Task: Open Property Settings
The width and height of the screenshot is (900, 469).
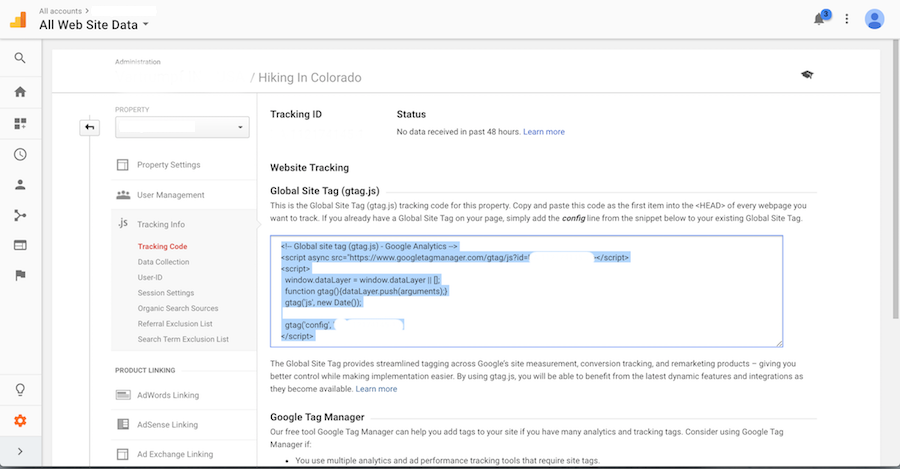Action: (169, 165)
